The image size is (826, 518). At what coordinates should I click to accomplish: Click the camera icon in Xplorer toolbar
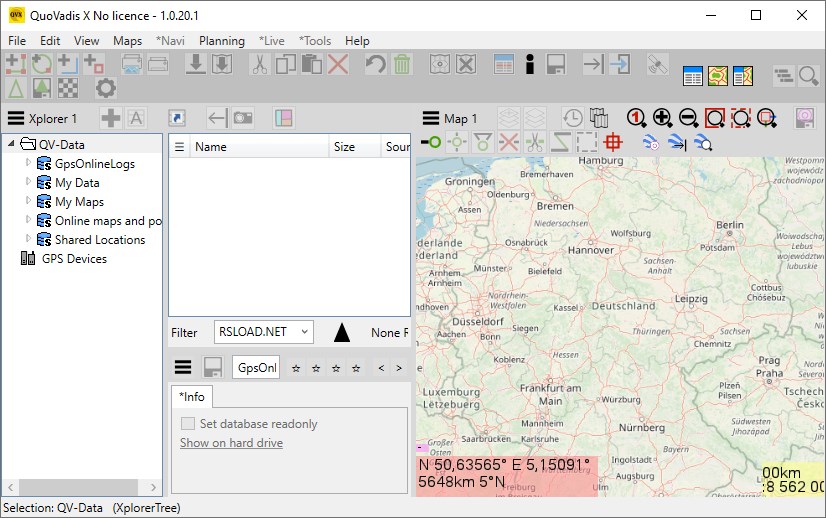click(x=243, y=118)
